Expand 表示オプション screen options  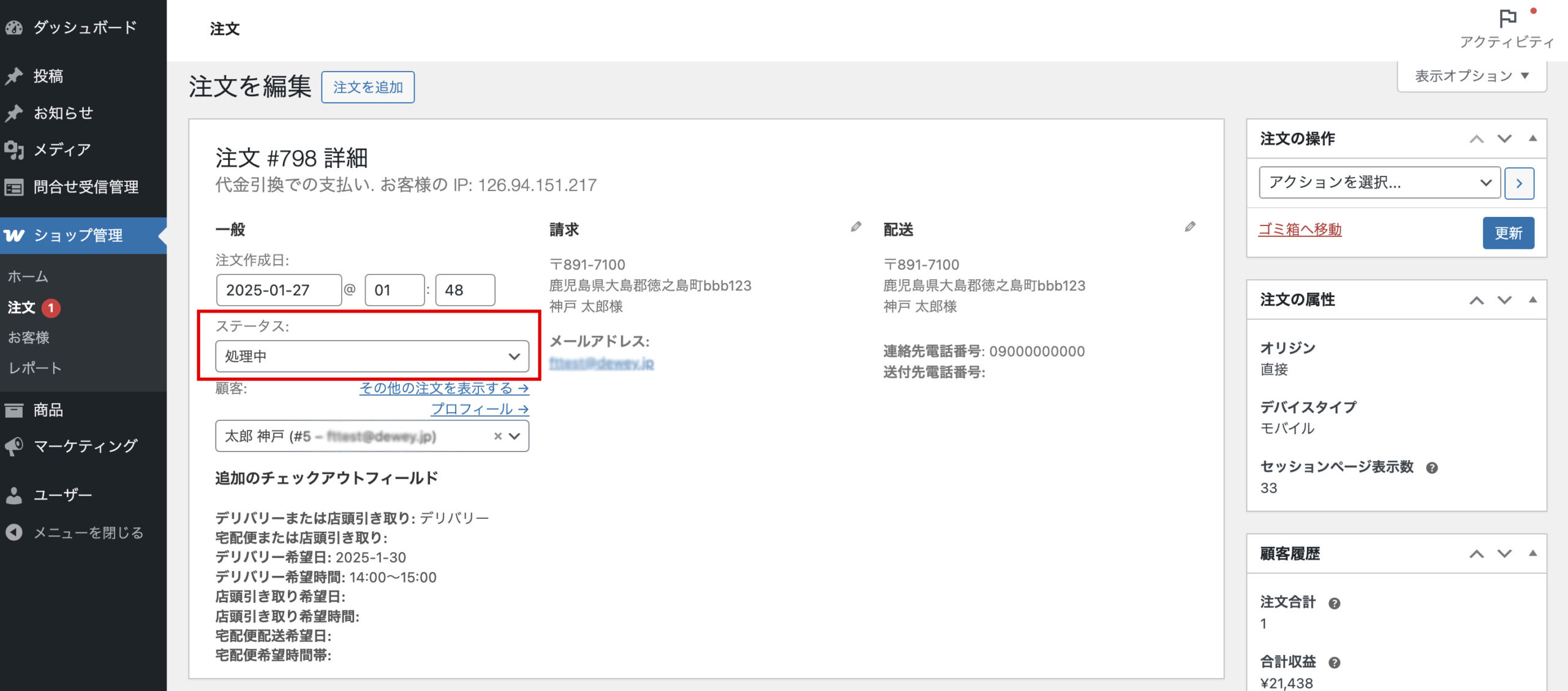pos(1471,76)
